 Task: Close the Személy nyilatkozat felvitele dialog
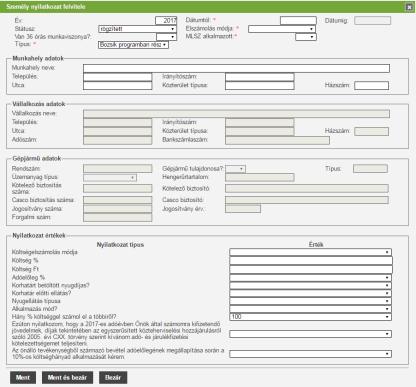tap(409, 7)
